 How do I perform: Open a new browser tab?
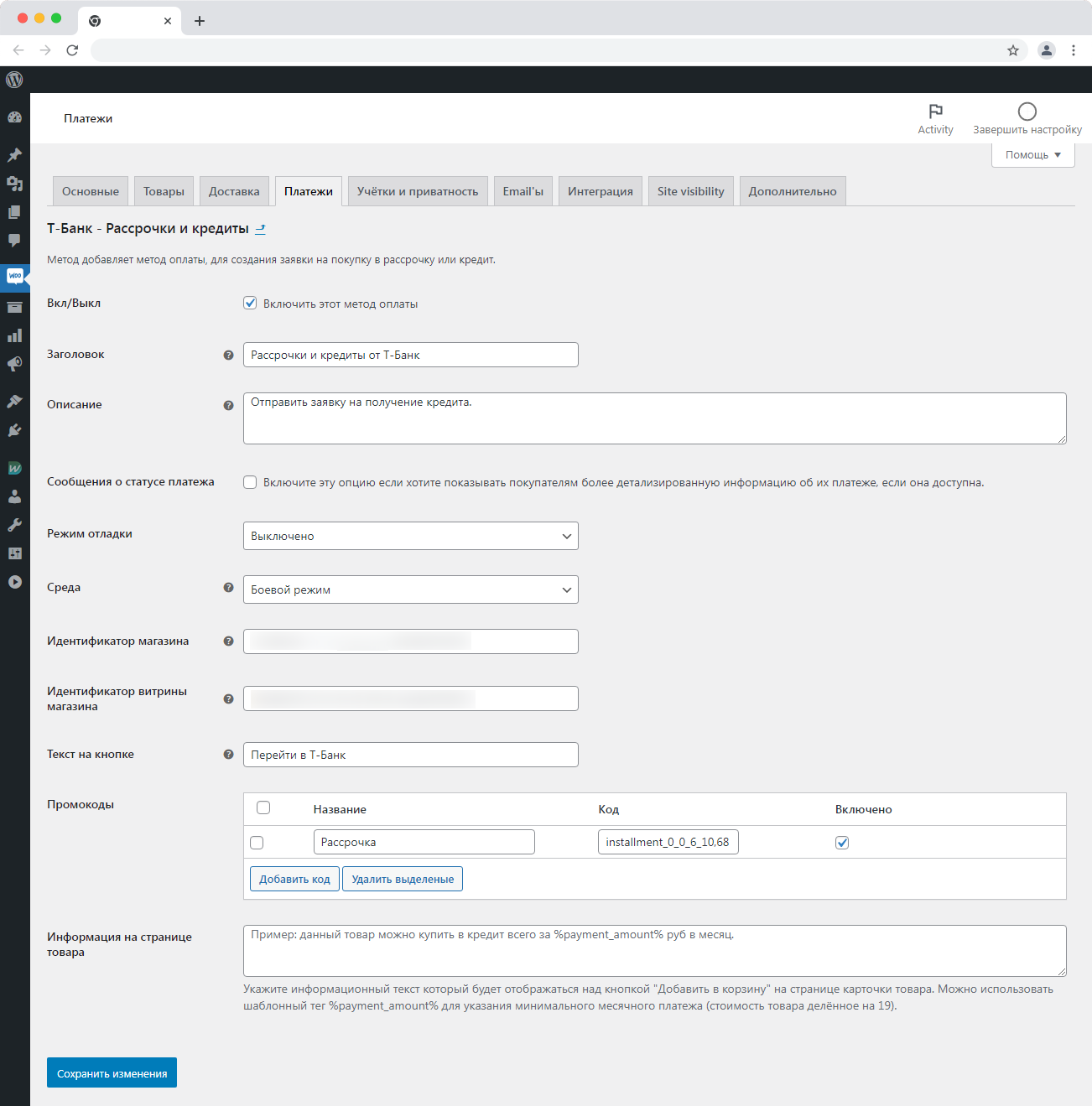pos(200,21)
